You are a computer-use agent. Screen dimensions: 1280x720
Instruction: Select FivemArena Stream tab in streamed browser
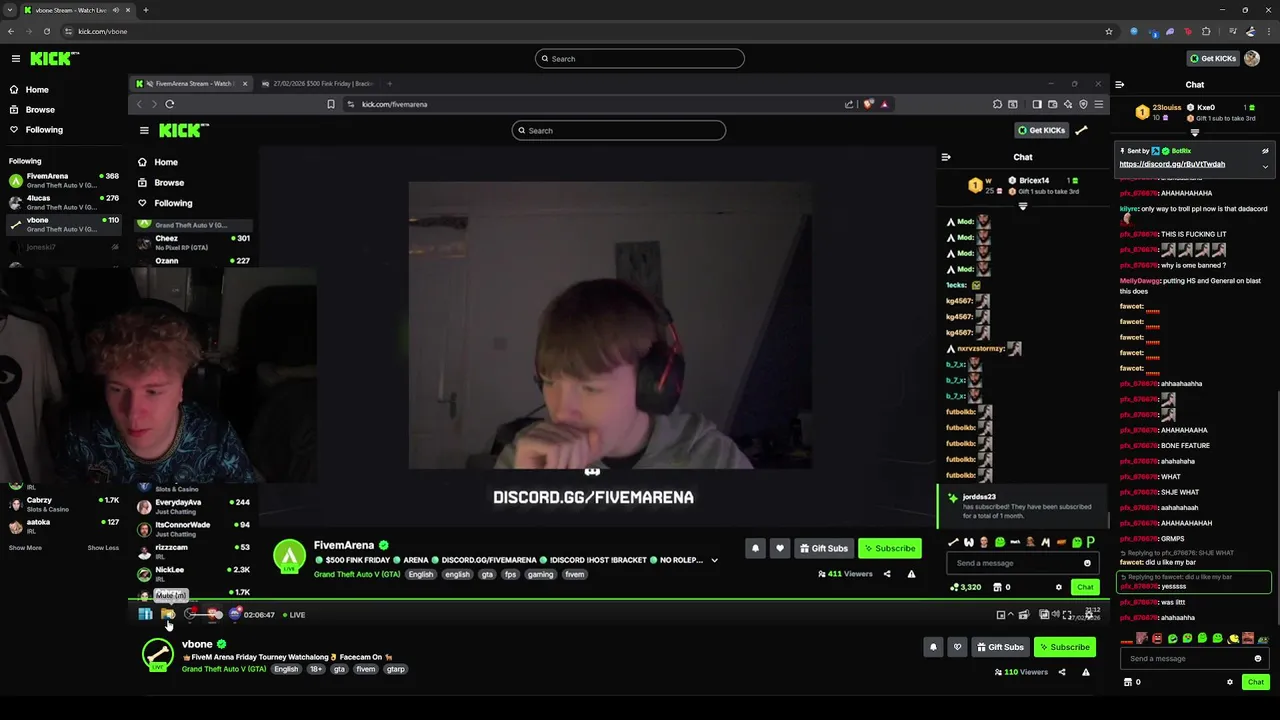pyautogui.click(x=190, y=84)
